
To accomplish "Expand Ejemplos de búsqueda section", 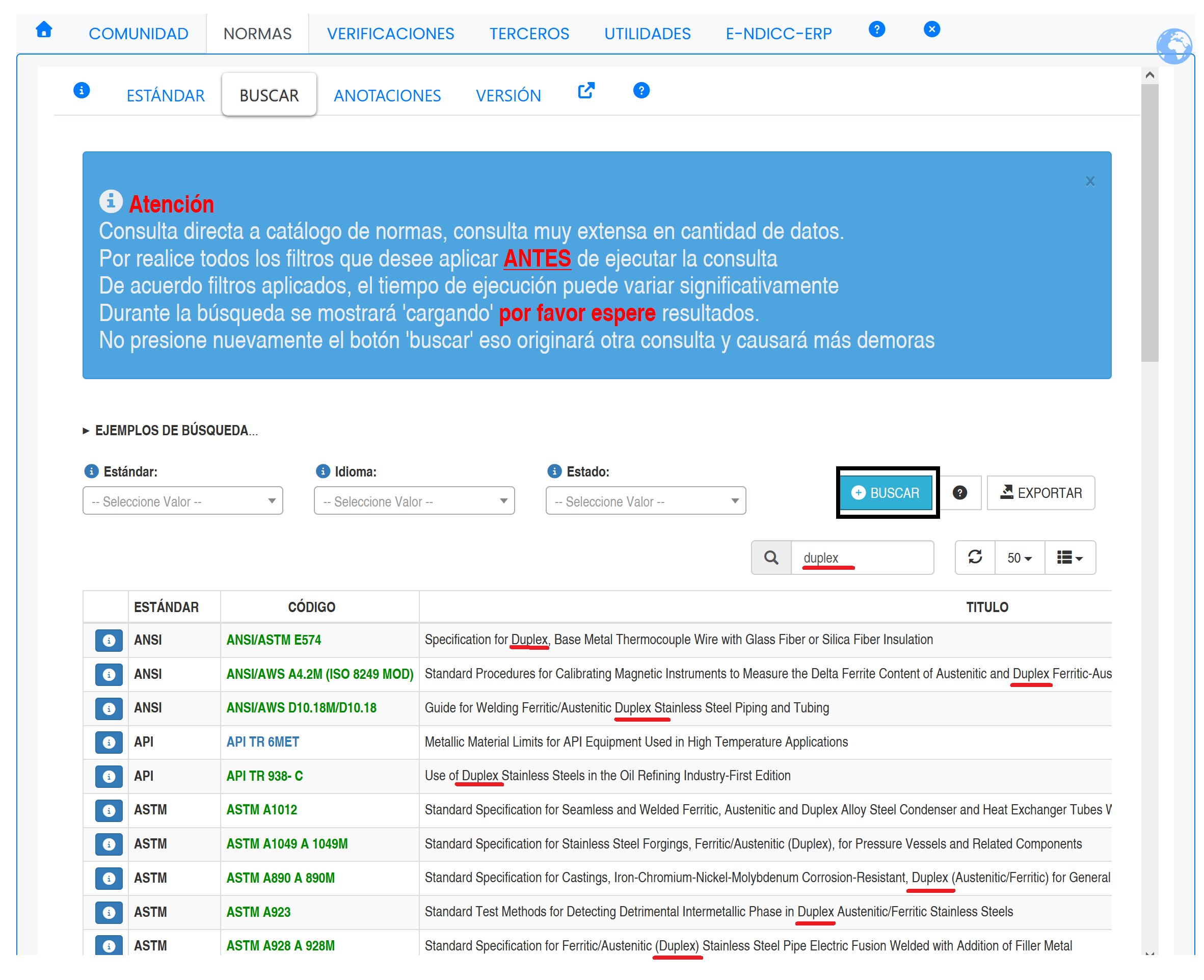I will (x=171, y=431).
